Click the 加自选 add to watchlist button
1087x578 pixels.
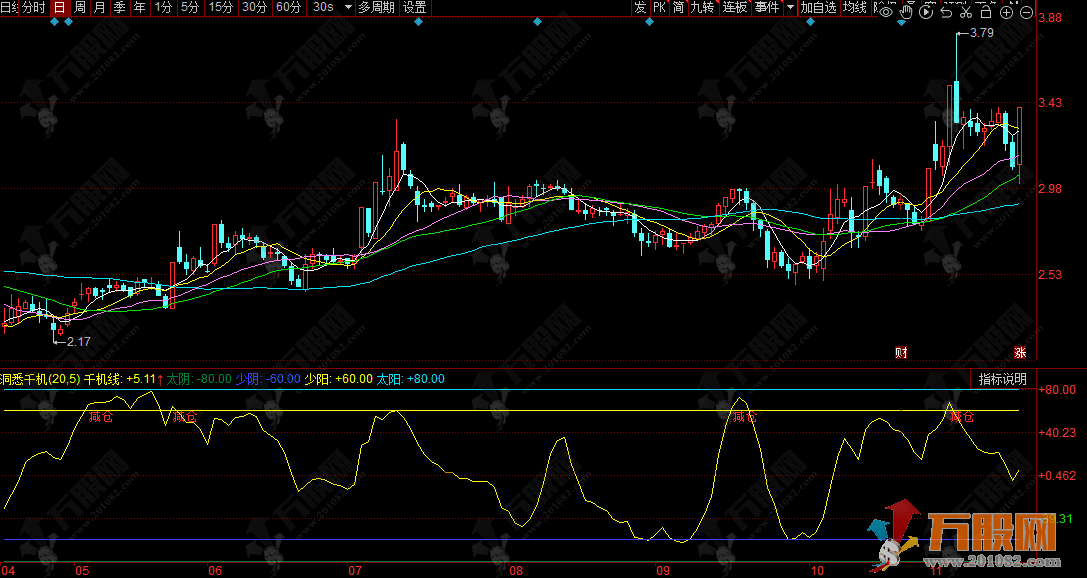pos(818,7)
